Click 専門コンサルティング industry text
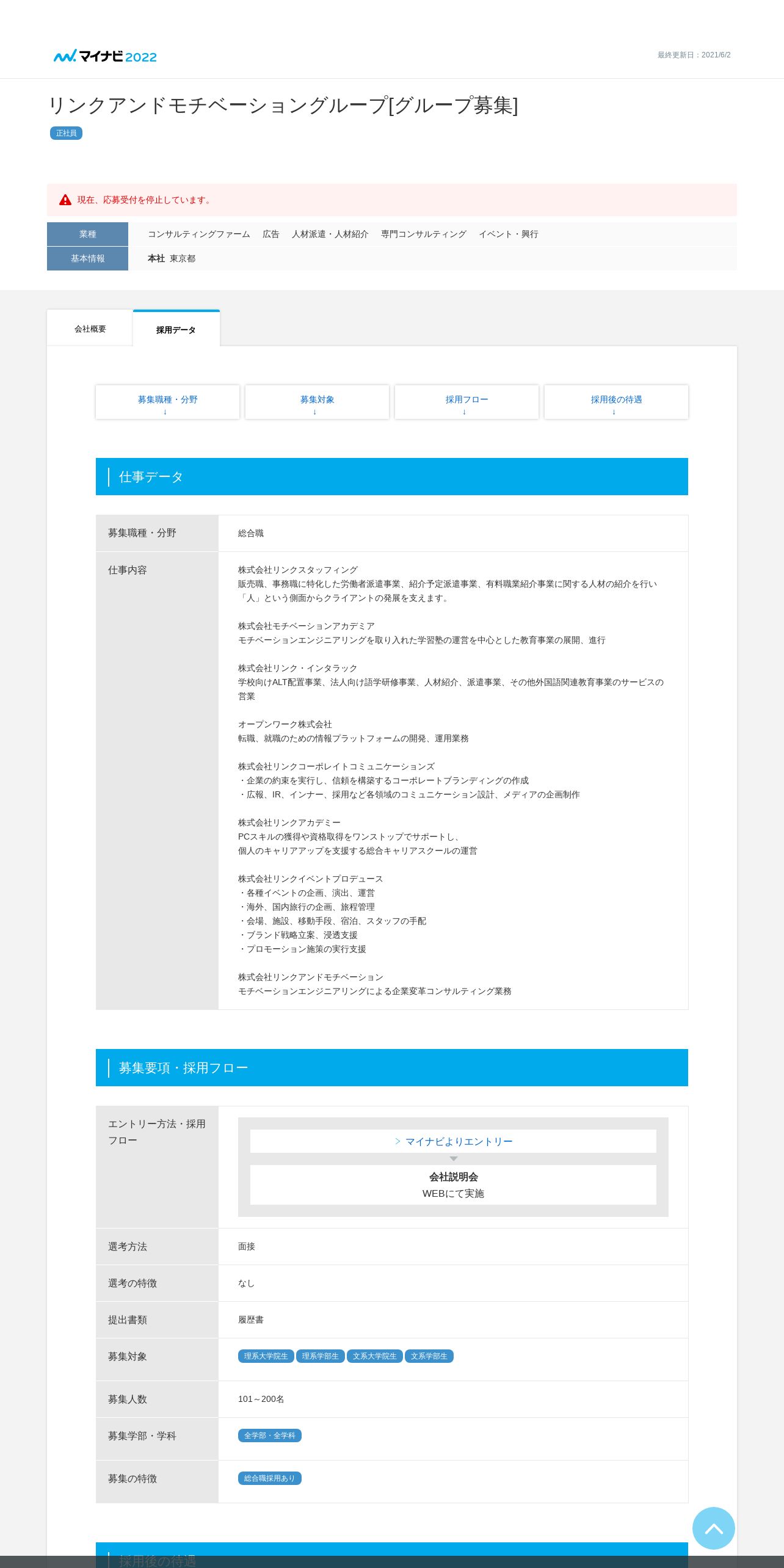Screen dimensions: 784x1568 [424, 234]
